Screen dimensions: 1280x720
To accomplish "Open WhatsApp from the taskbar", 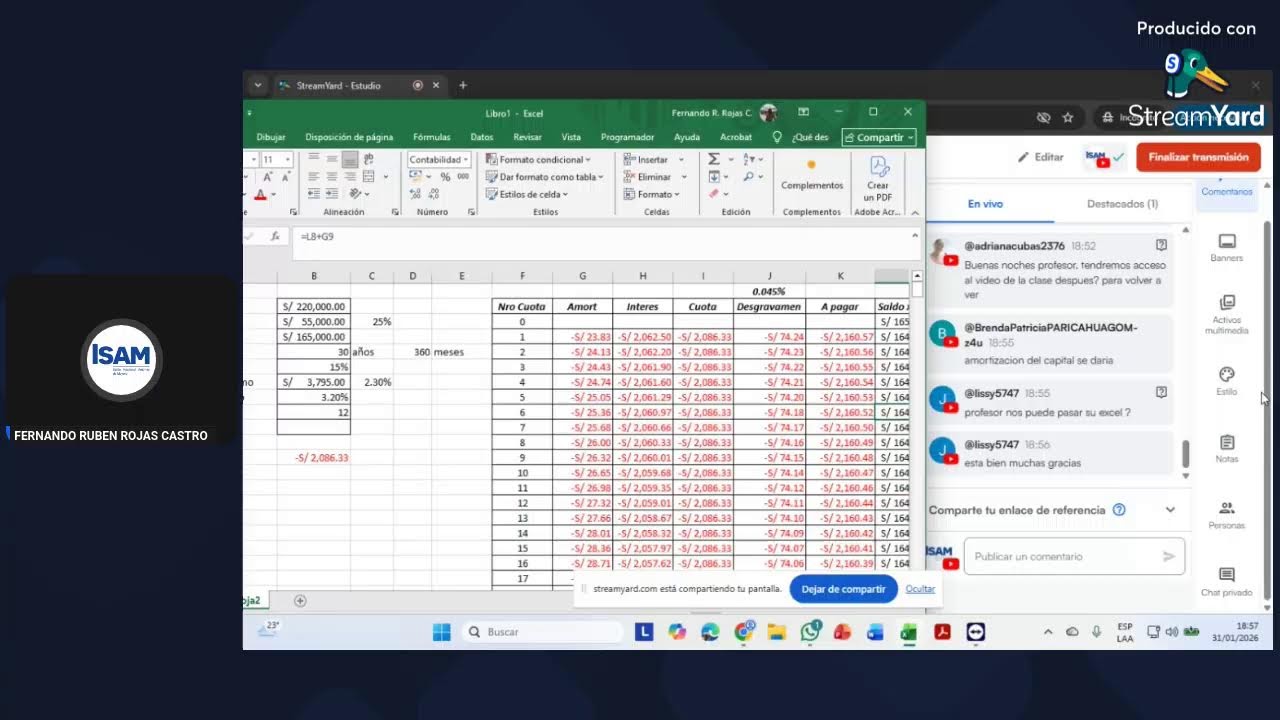I will 809,632.
